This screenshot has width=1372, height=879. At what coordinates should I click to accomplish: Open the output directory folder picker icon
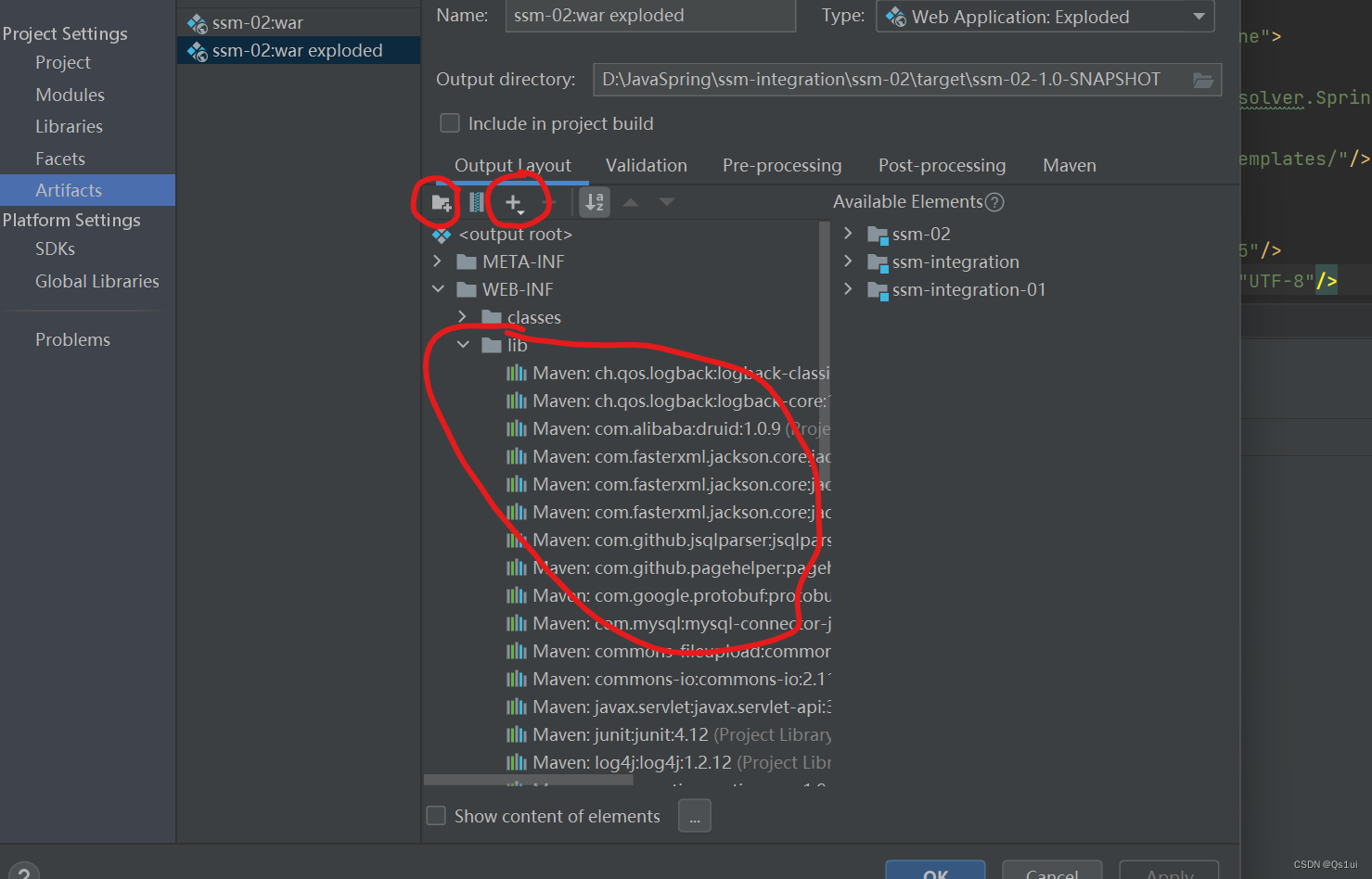point(1203,80)
